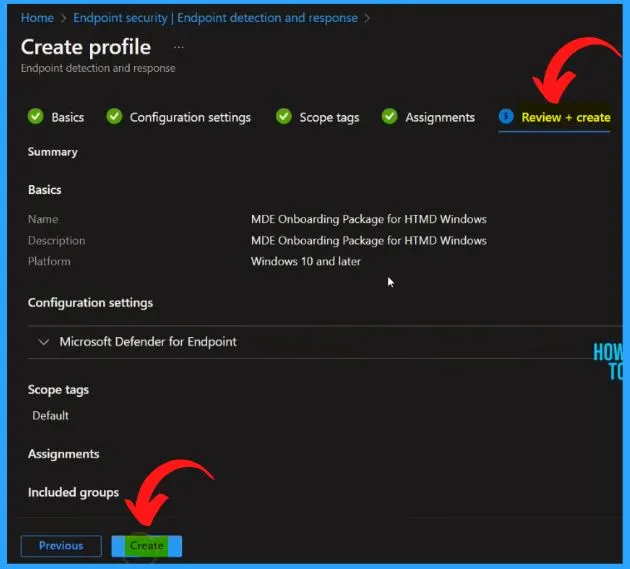Click the Scope tags summary heading
Viewport: 630px width, 569px height.
click(x=58, y=390)
